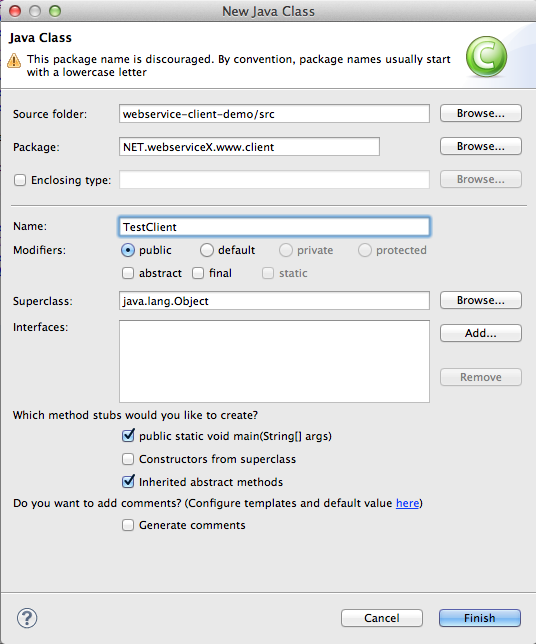Click the green Java class icon

(x=486, y=57)
